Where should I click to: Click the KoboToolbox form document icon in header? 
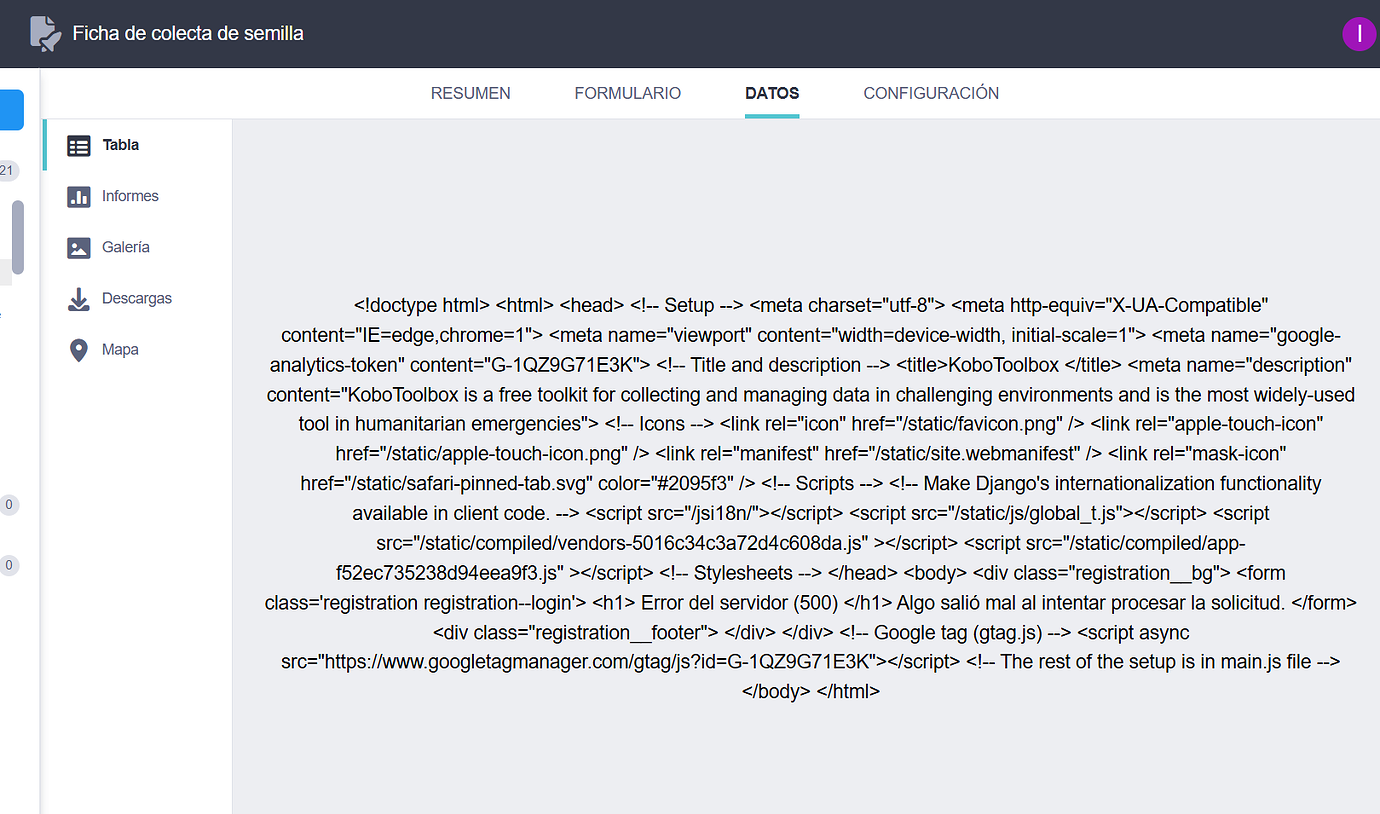pos(44,33)
